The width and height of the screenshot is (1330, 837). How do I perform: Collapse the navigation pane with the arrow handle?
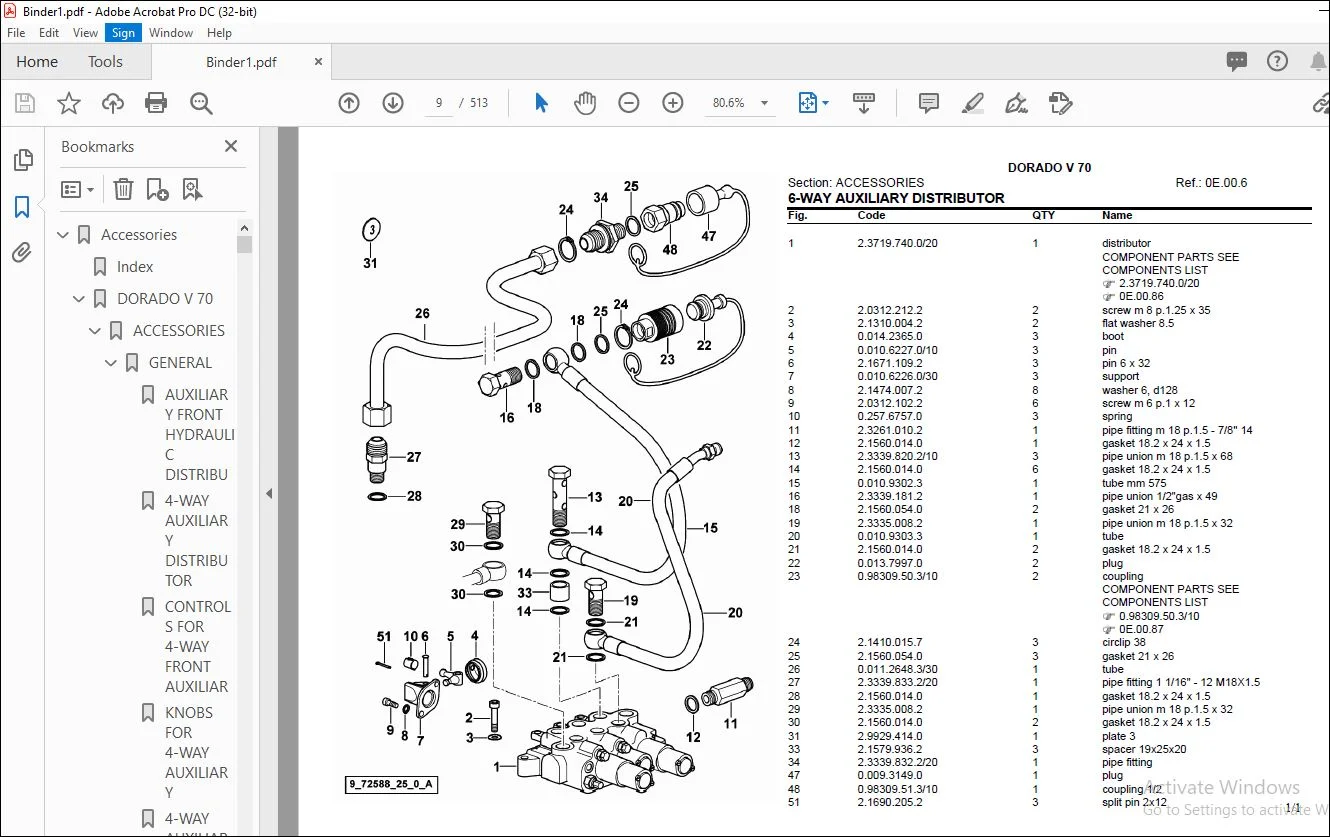pyautogui.click(x=268, y=493)
